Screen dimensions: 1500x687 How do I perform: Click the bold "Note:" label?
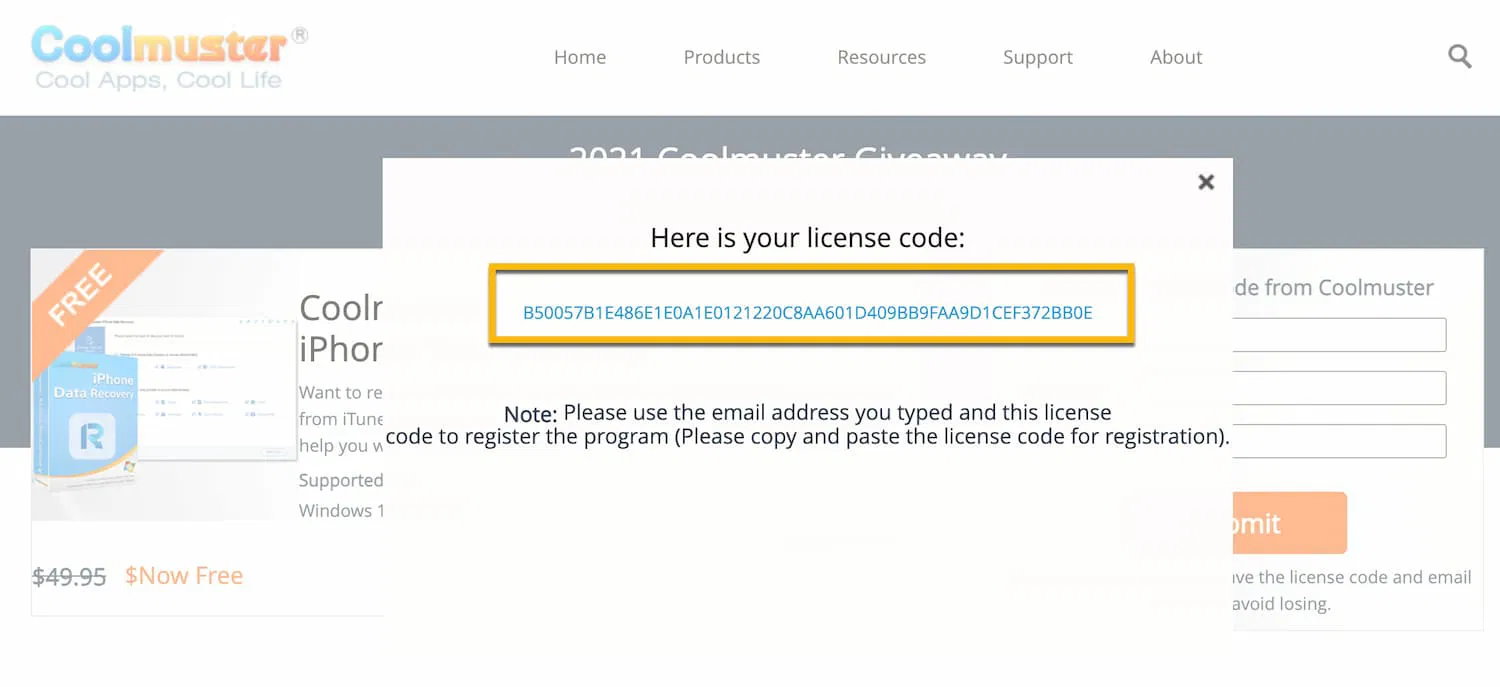(530, 414)
